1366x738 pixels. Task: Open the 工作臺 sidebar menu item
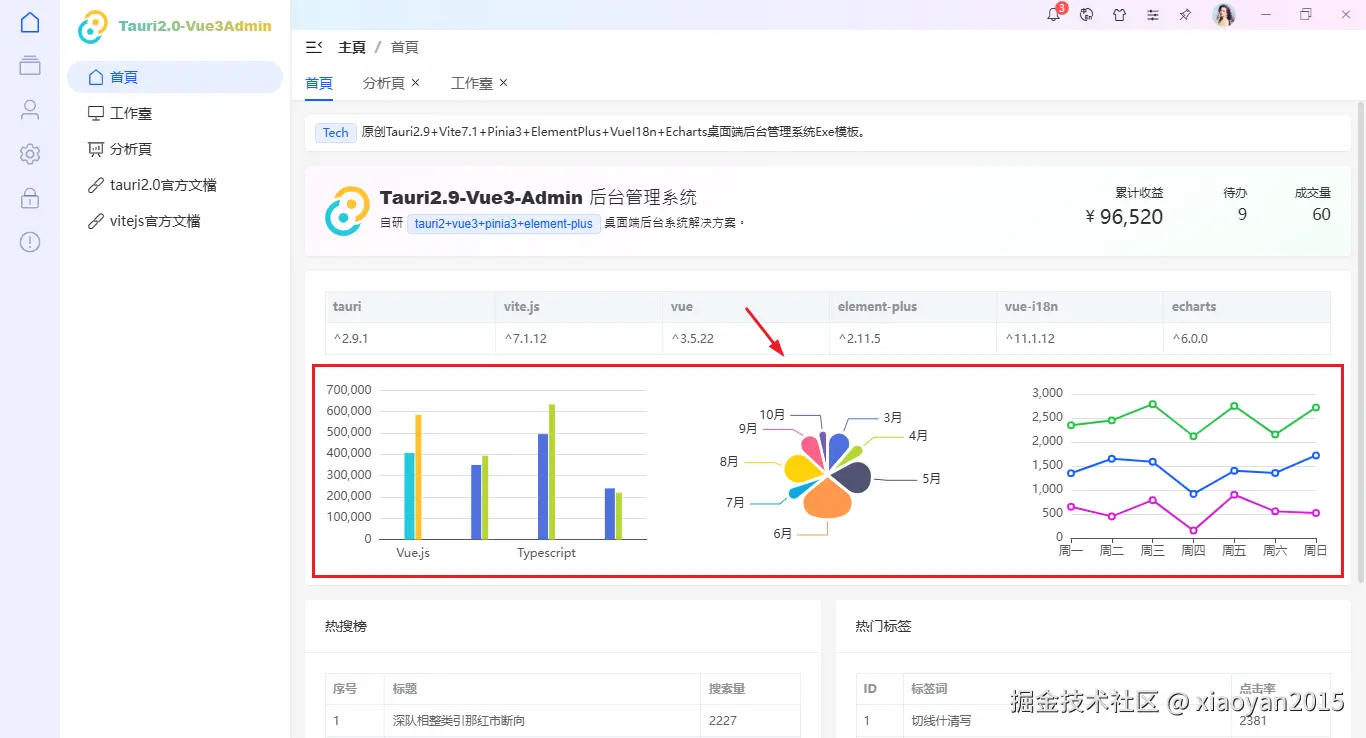point(175,113)
